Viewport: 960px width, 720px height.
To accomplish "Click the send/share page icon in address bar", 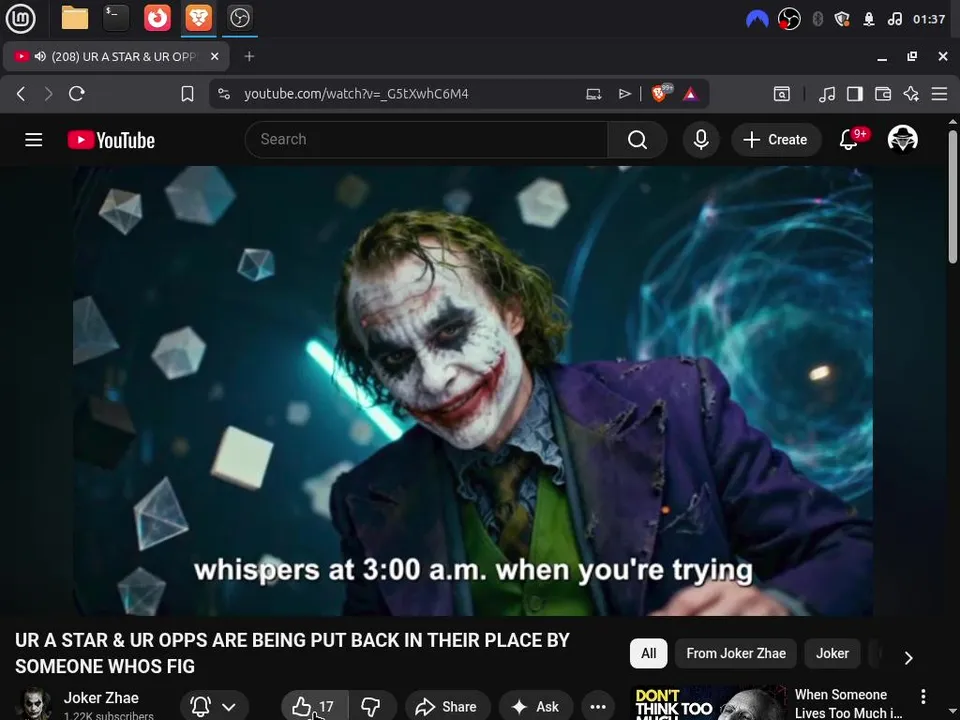I will [624, 94].
